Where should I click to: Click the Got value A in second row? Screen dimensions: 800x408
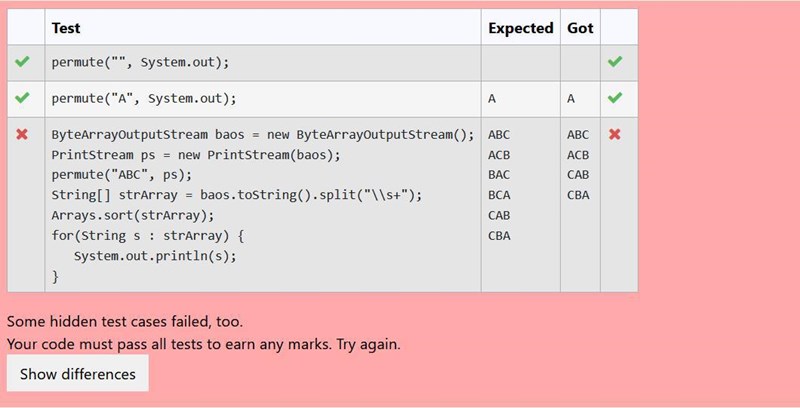coord(570,99)
